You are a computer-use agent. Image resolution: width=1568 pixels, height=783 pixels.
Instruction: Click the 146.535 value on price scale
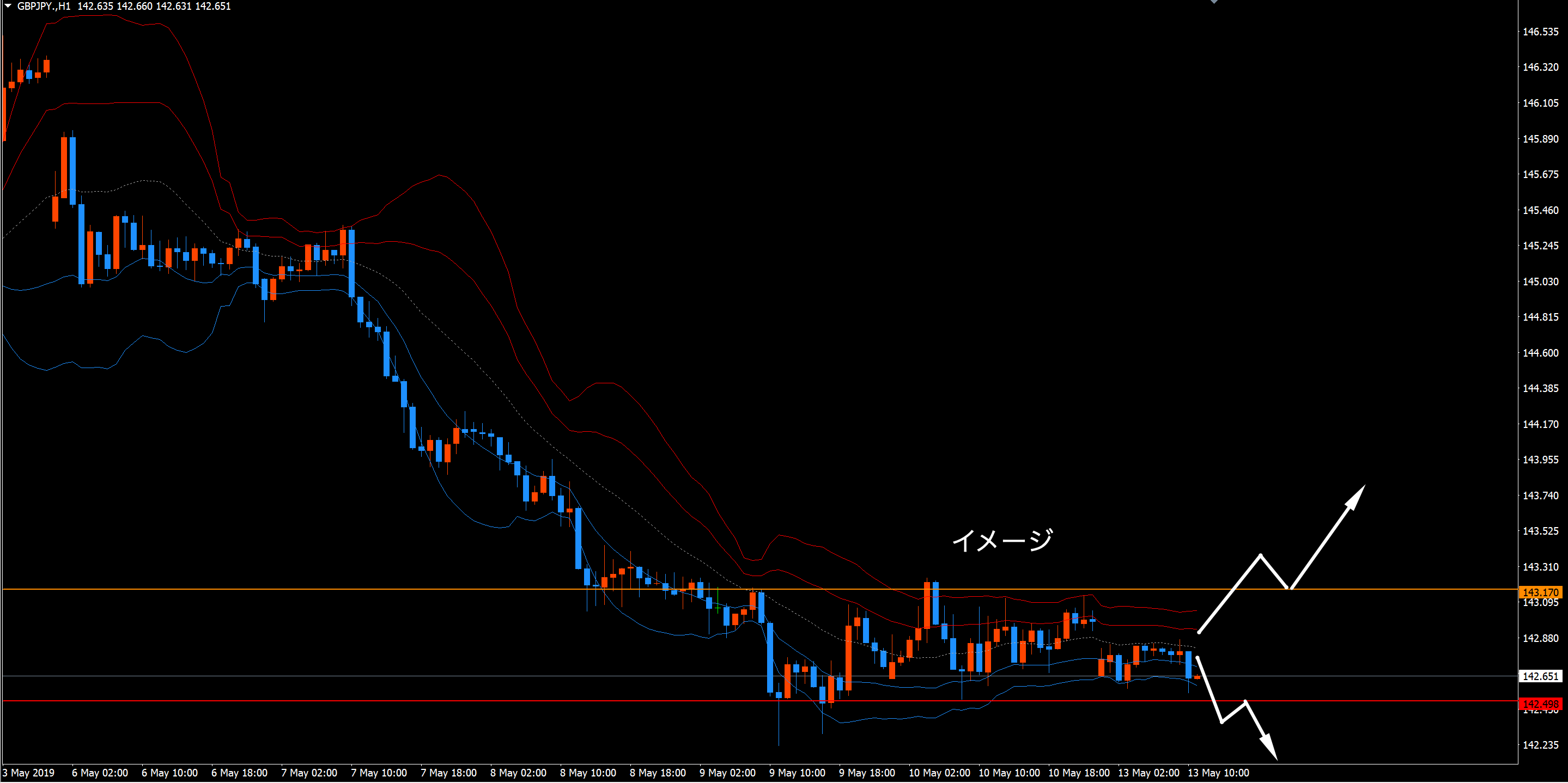click(x=1540, y=32)
